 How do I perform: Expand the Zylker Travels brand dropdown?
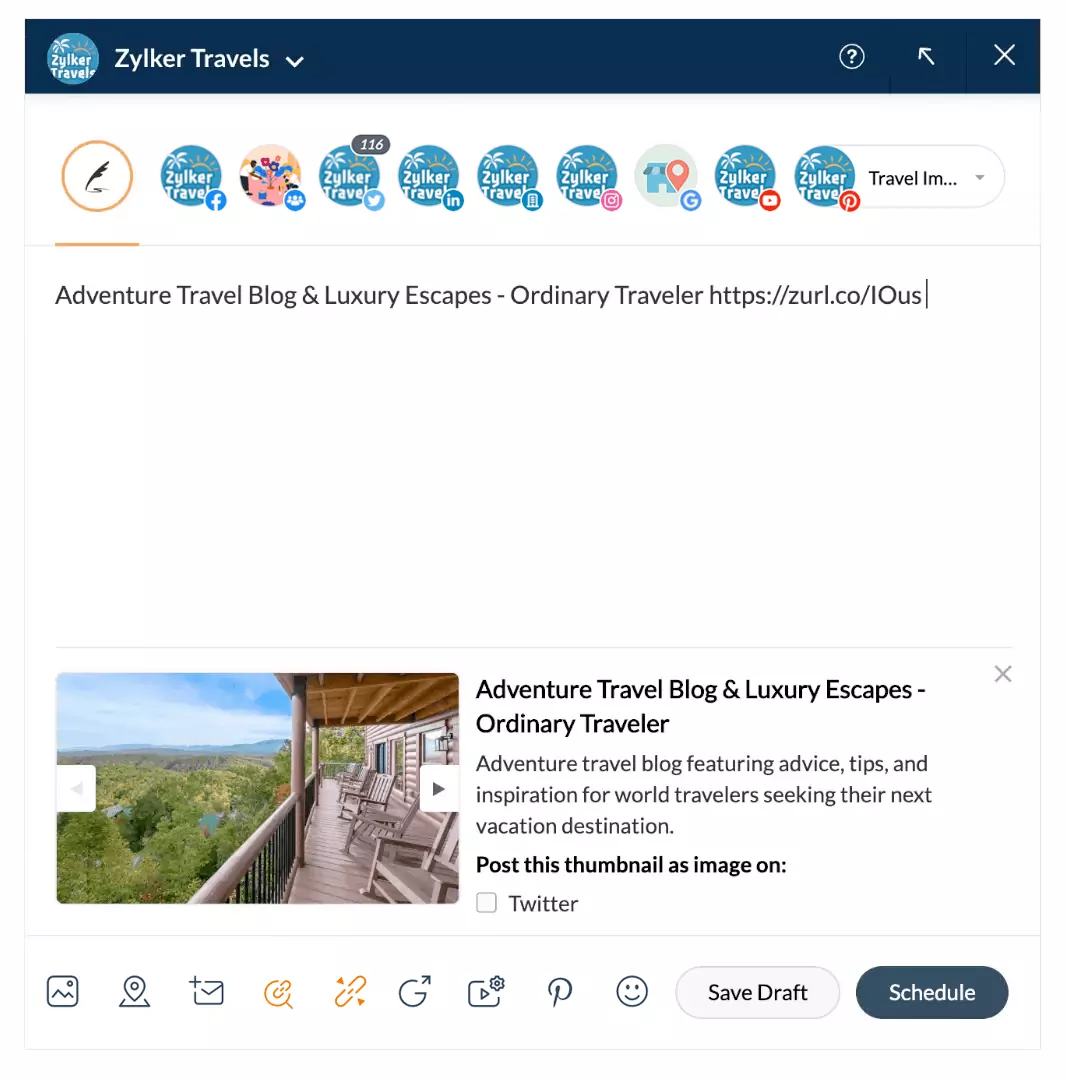point(294,61)
